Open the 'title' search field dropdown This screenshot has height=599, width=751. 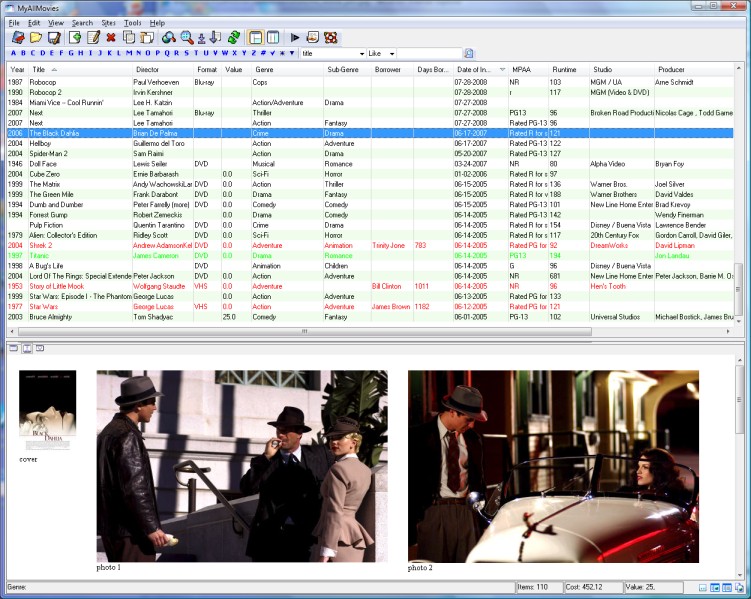362,54
